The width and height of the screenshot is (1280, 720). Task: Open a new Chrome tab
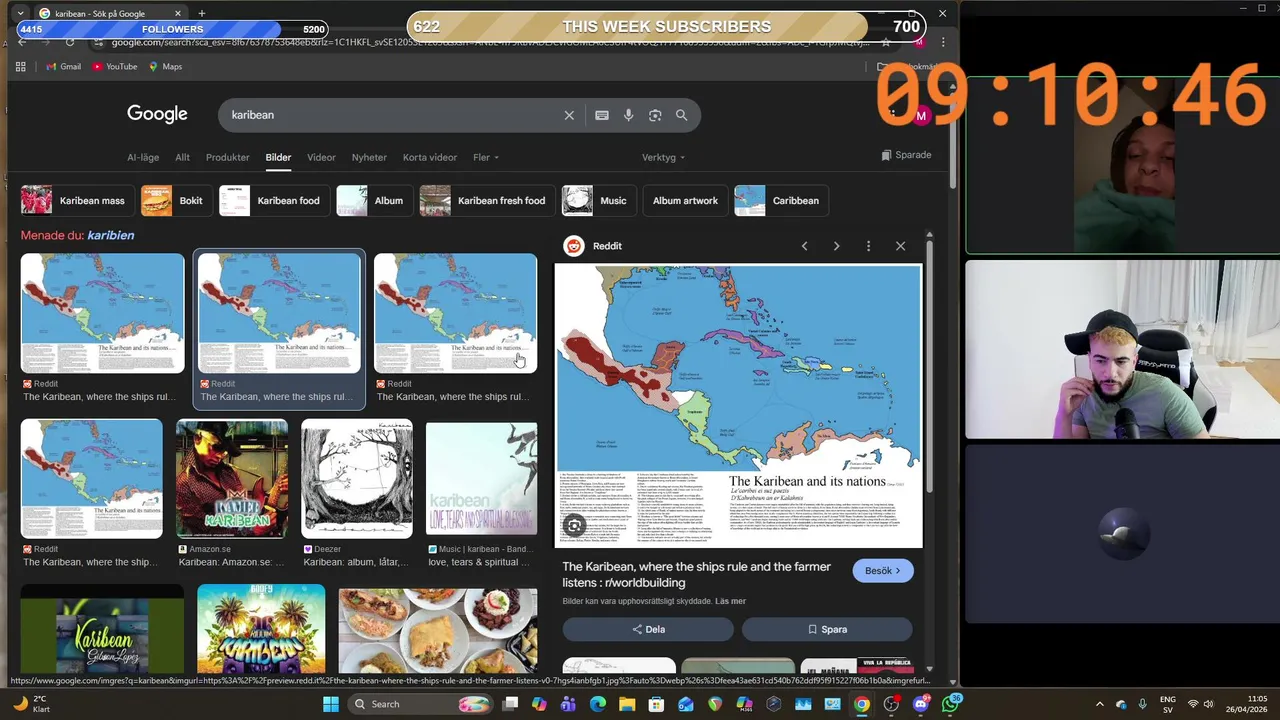click(202, 13)
